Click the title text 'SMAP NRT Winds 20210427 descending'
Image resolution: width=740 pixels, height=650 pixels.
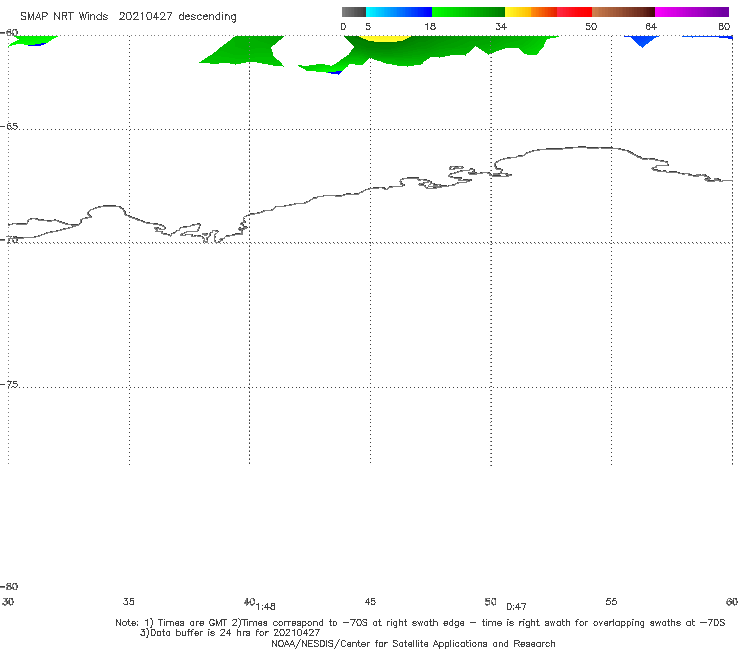coord(128,17)
